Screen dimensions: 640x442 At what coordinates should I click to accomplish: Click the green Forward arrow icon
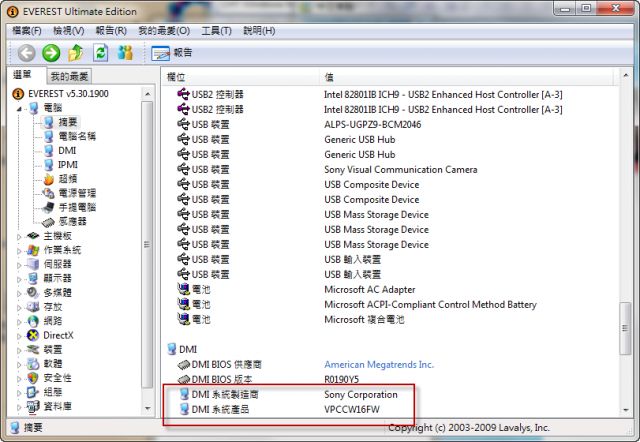pyautogui.click(x=51, y=53)
